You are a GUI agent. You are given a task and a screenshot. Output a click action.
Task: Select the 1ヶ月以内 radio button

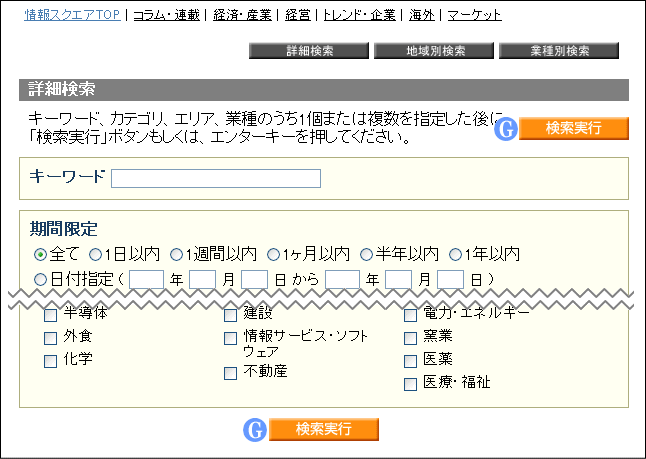274,255
